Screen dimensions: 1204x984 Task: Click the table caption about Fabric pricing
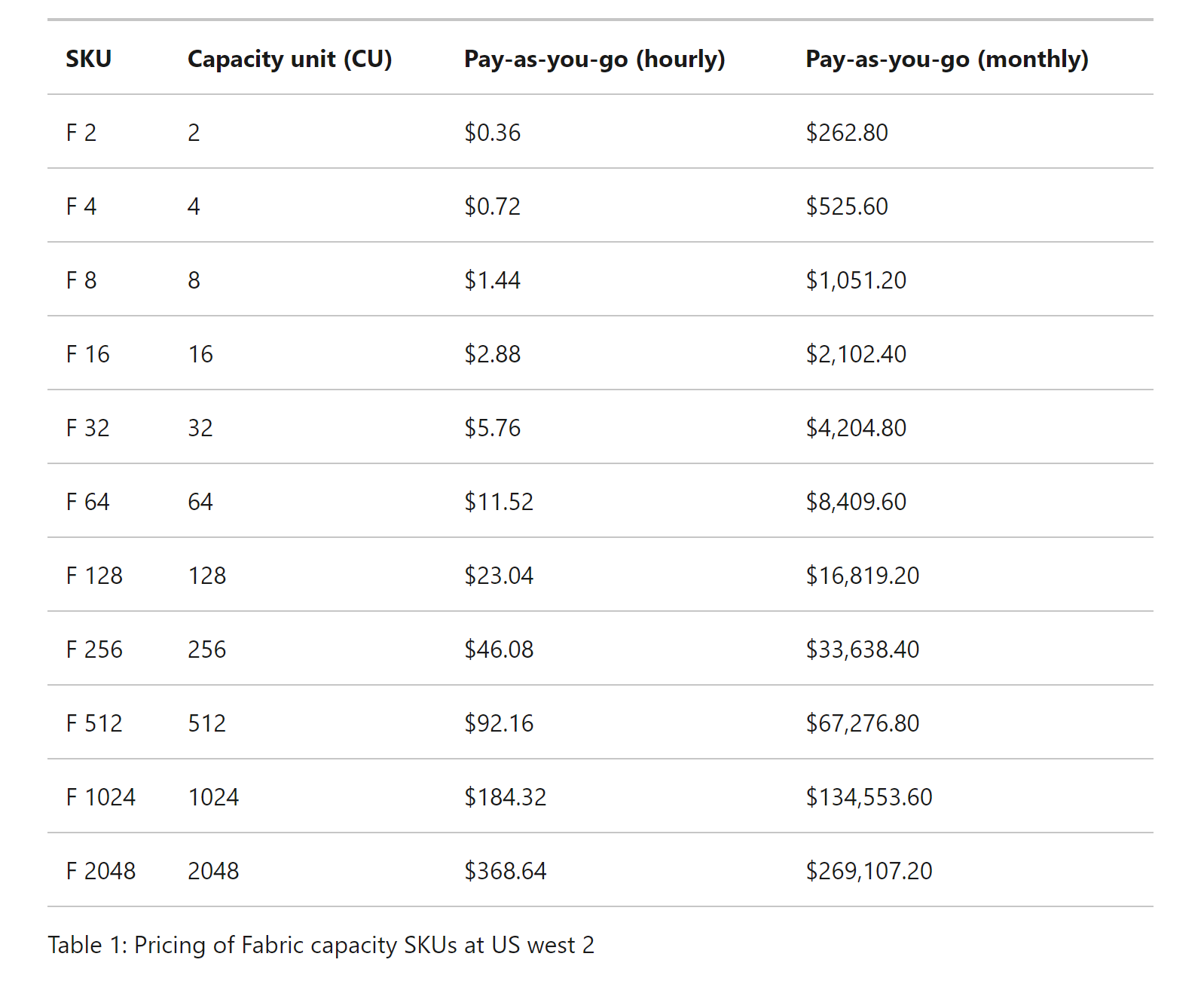tap(321, 945)
